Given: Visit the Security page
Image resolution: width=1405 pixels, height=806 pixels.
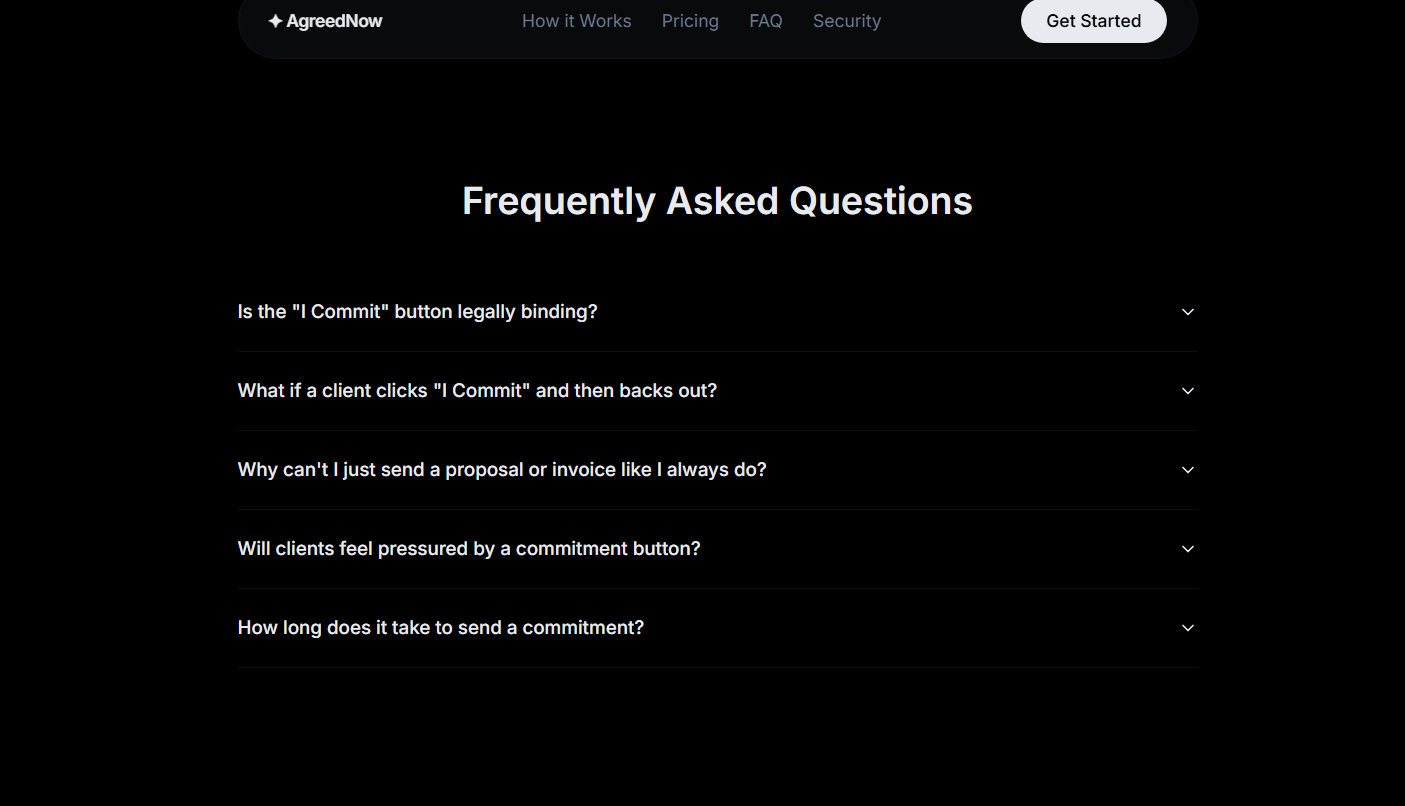Looking at the screenshot, I should point(846,20).
